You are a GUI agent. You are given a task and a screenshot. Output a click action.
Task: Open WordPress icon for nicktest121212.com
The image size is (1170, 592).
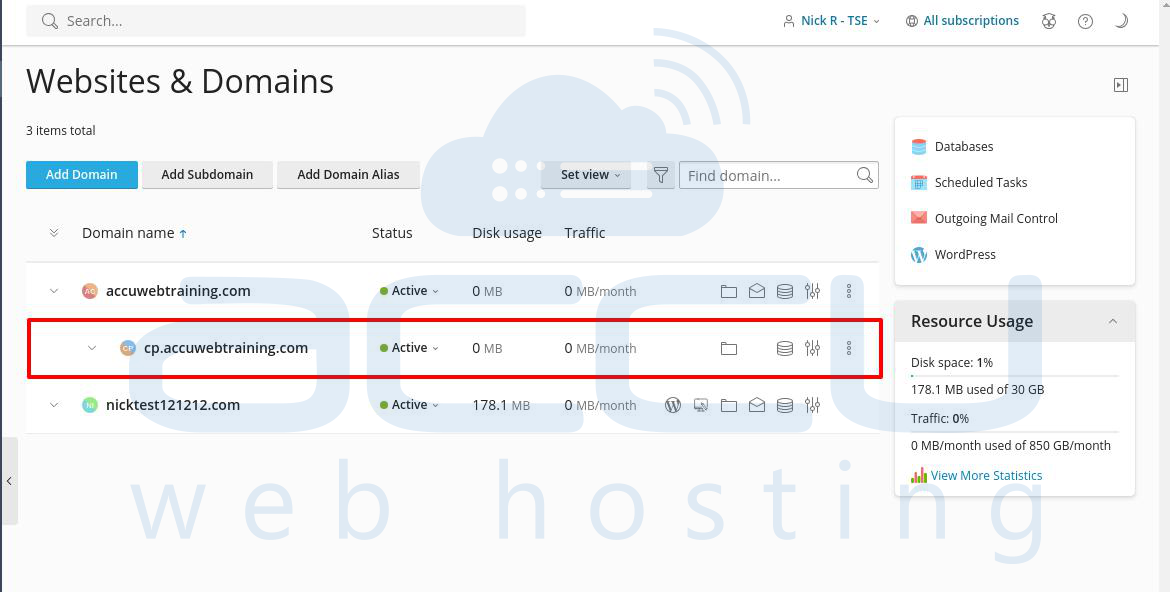[x=673, y=405]
